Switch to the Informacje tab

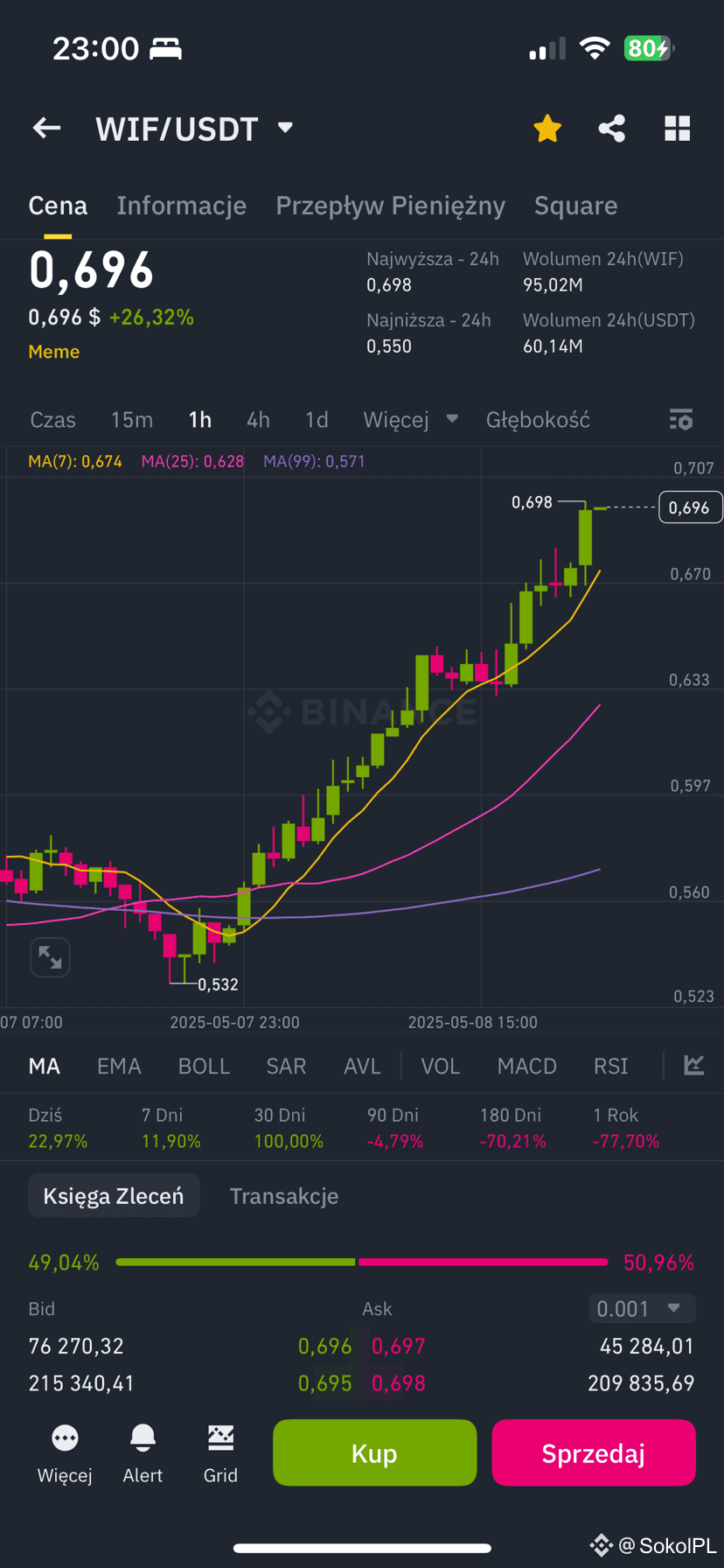[182, 206]
